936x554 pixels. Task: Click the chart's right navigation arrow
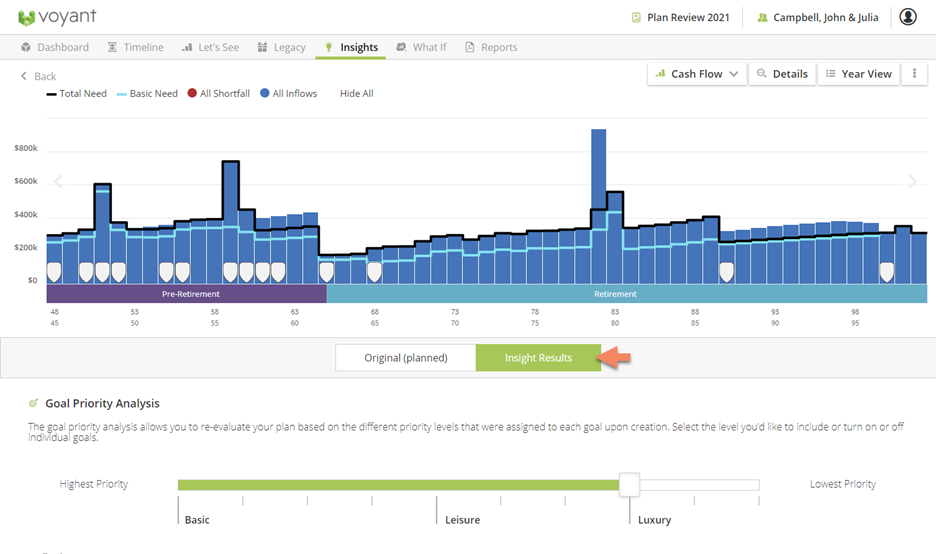pos(912,182)
